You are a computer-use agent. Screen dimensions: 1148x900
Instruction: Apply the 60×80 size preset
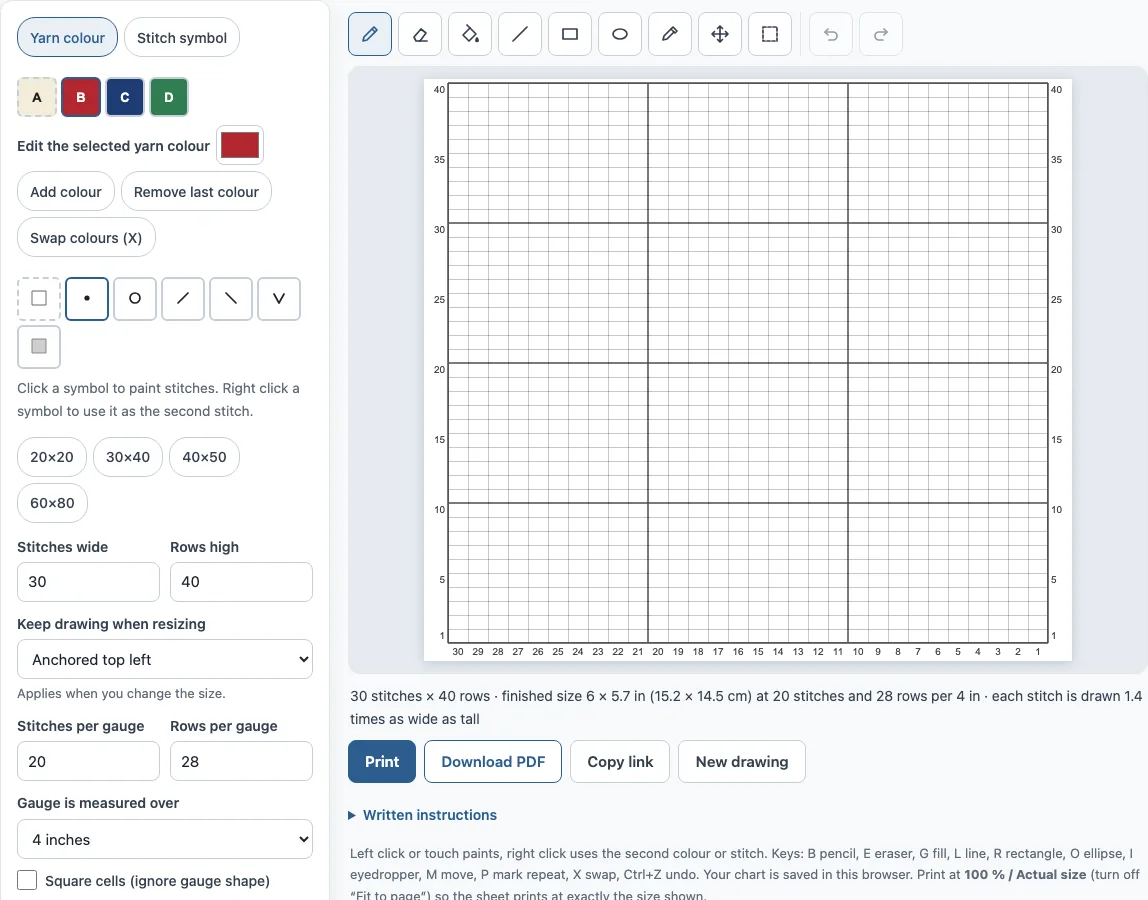pyautogui.click(x=52, y=503)
